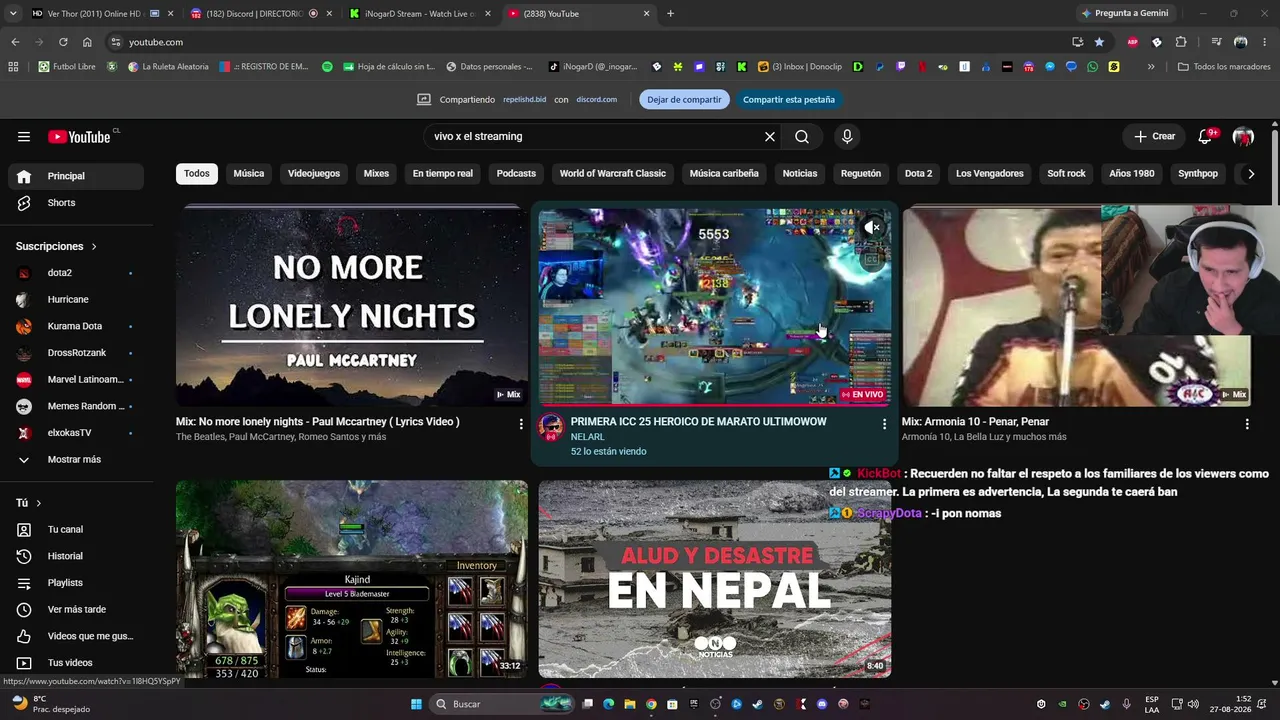Open options menu for the ICC 25 live video
The height and width of the screenshot is (720, 1280).
[884, 424]
